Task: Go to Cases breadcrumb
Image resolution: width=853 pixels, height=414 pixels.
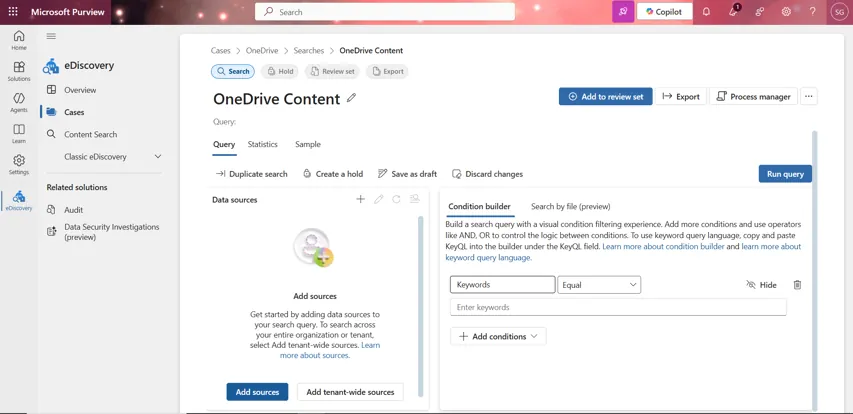Action: click(221, 51)
